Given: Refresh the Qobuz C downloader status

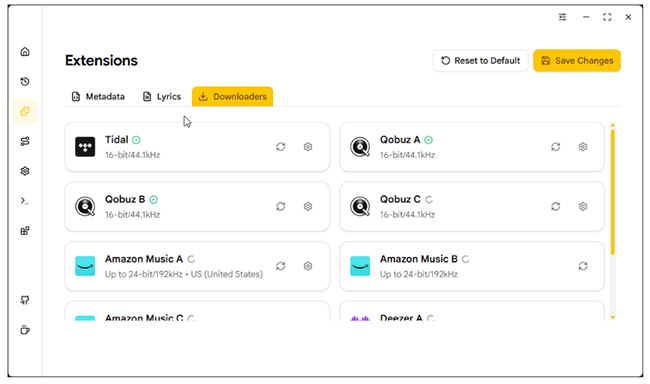Looking at the screenshot, I should pos(555,207).
